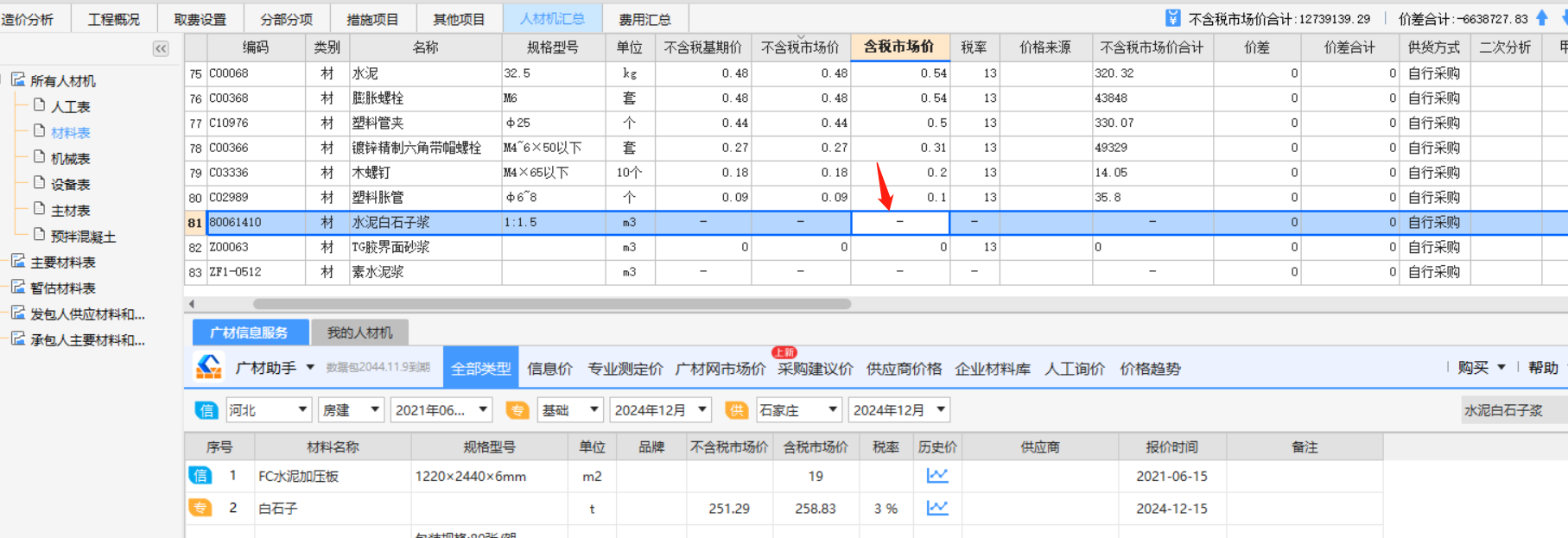This screenshot has width=1568, height=538.
Task: Select 主要材料表 in the tree
Action: click(63, 263)
